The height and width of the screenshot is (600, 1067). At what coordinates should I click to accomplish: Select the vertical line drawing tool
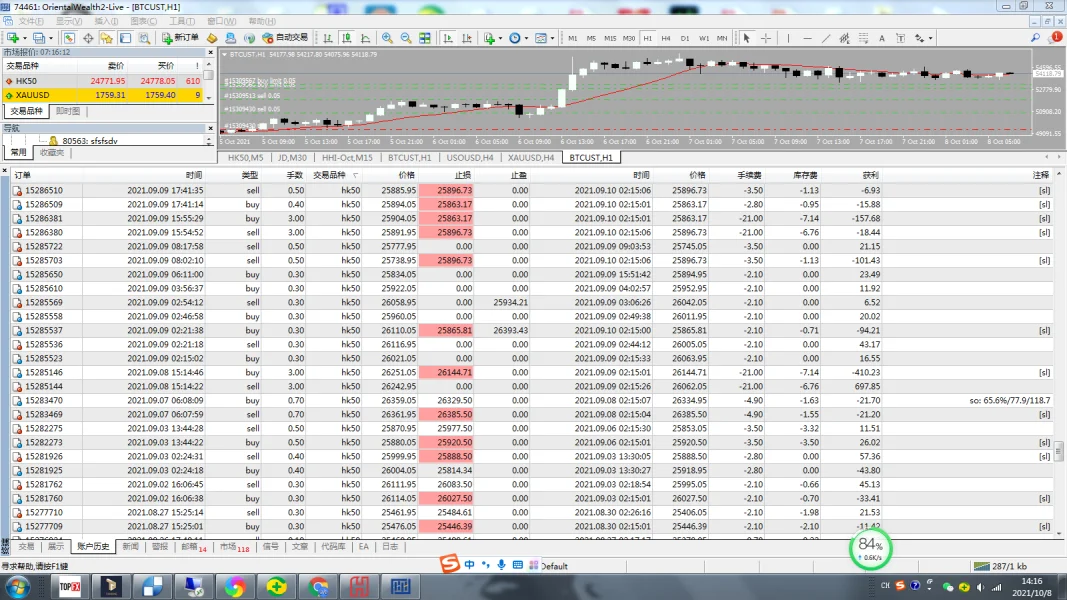[x=790, y=38]
